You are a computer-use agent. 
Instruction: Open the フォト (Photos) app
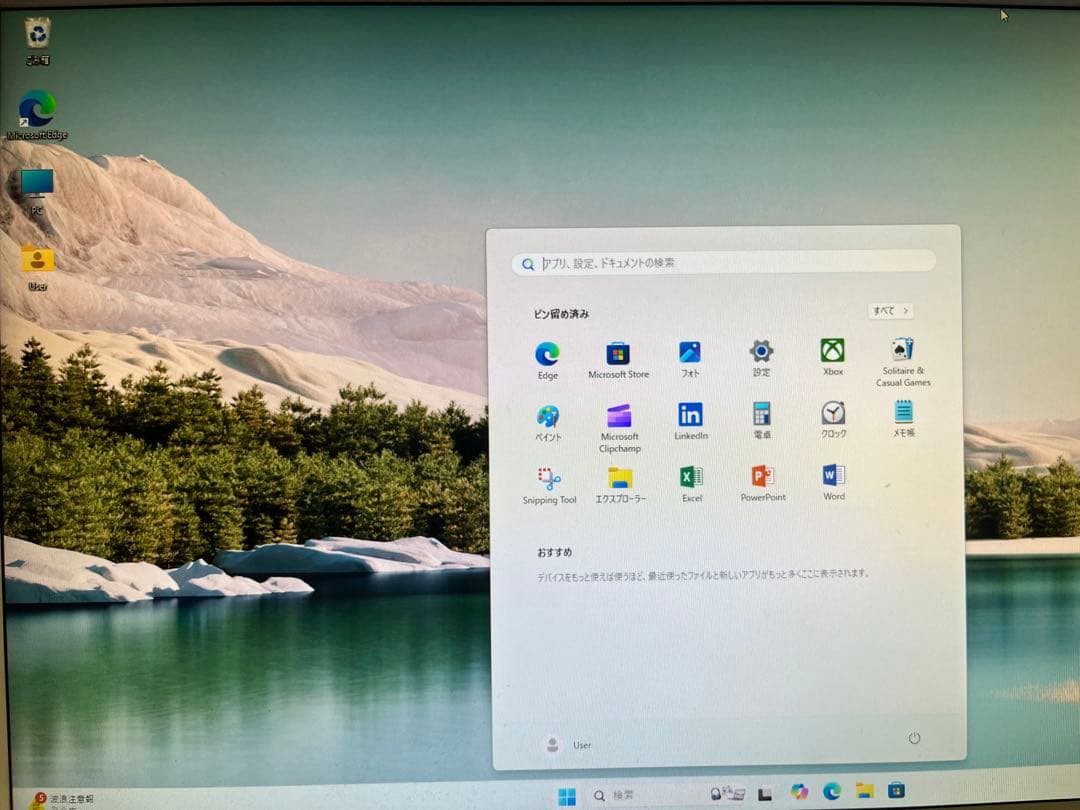(690, 352)
